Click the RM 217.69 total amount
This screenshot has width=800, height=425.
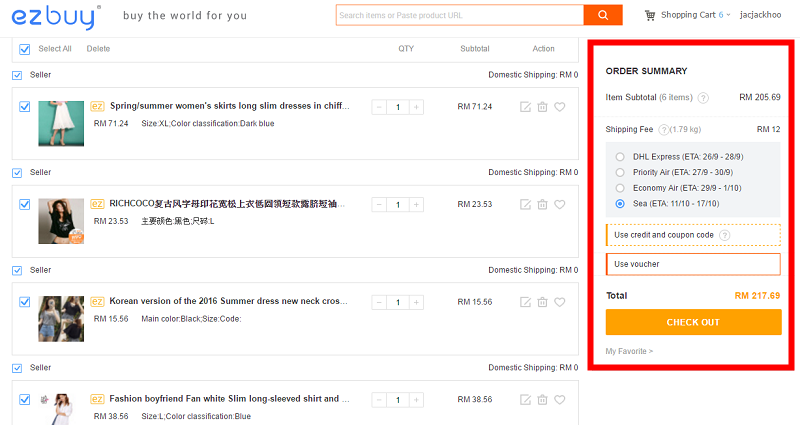tap(757, 296)
